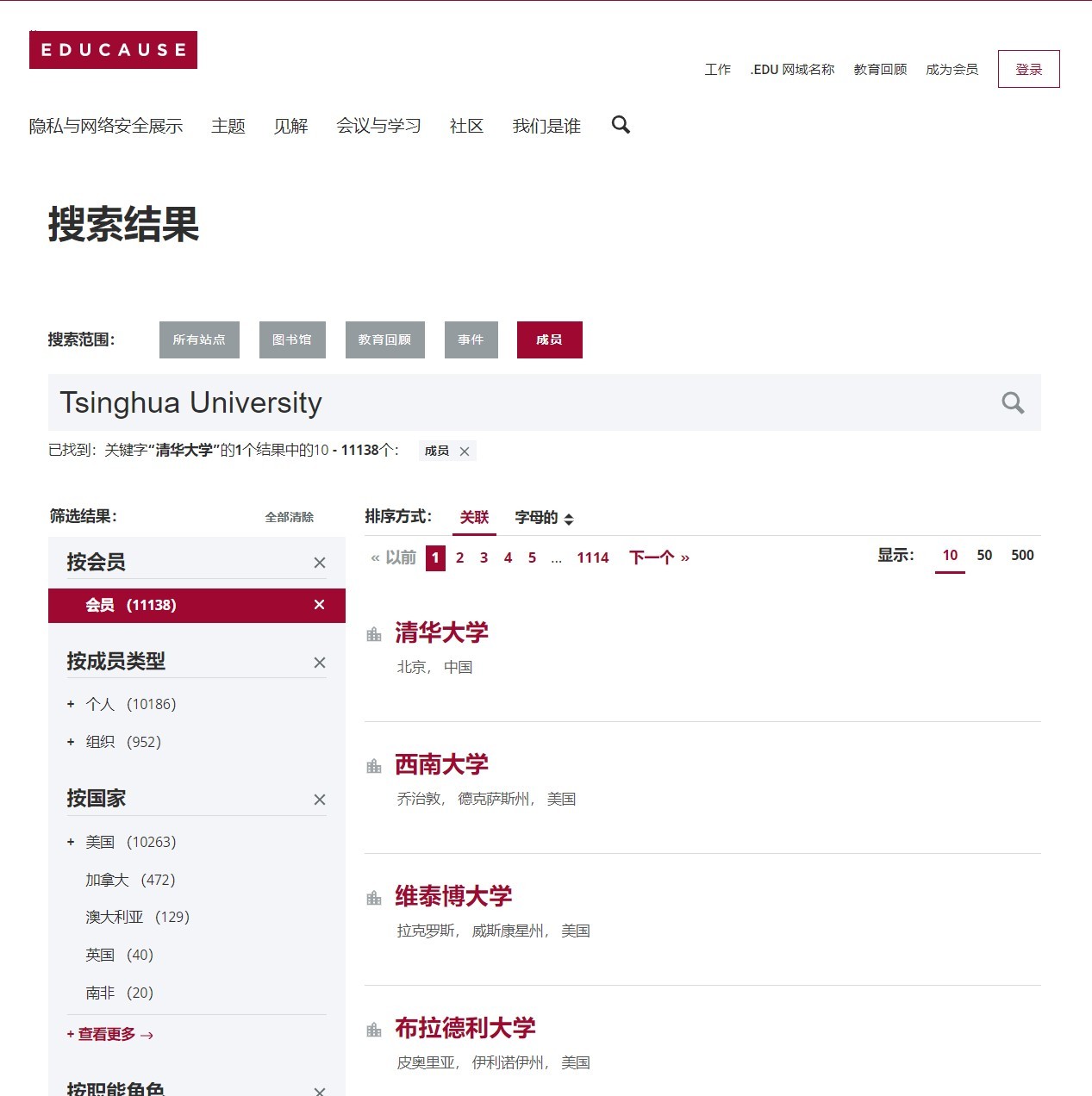The height and width of the screenshot is (1096, 1092).
Task: Open the header search magnifier icon
Action: [x=621, y=125]
